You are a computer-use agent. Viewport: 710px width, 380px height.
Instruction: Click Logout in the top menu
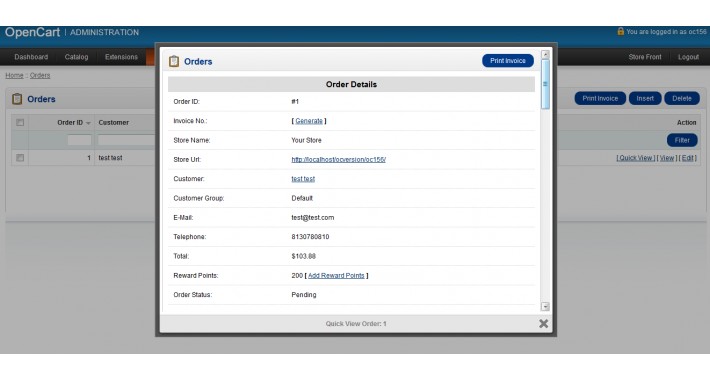tap(688, 57)
